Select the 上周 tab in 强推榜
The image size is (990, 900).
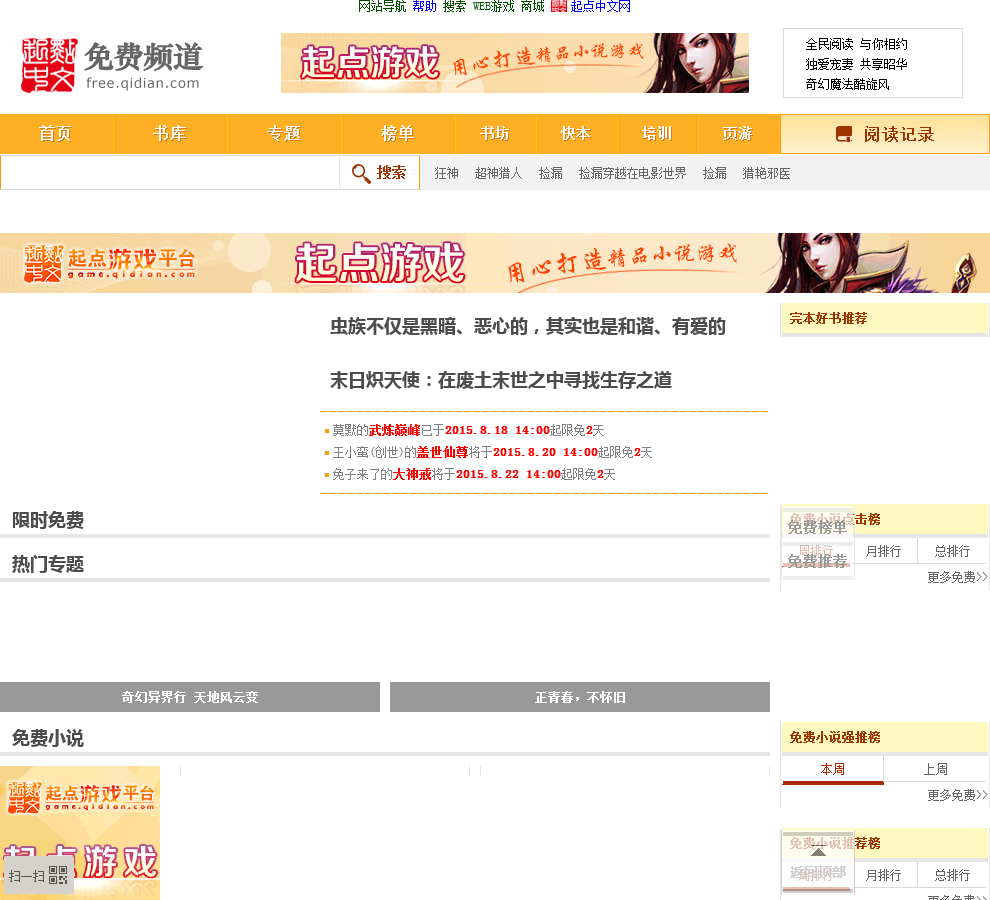[936, 769]
